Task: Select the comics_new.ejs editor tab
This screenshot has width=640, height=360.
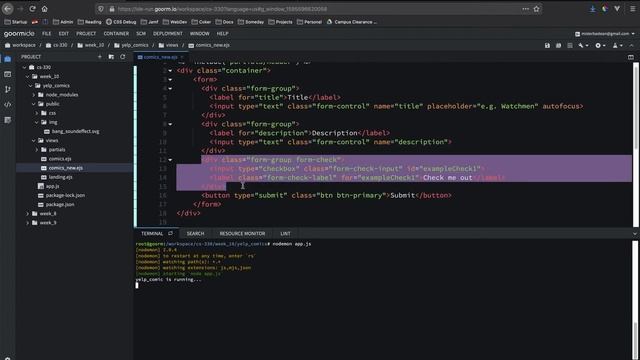Action: click(160, 57)
